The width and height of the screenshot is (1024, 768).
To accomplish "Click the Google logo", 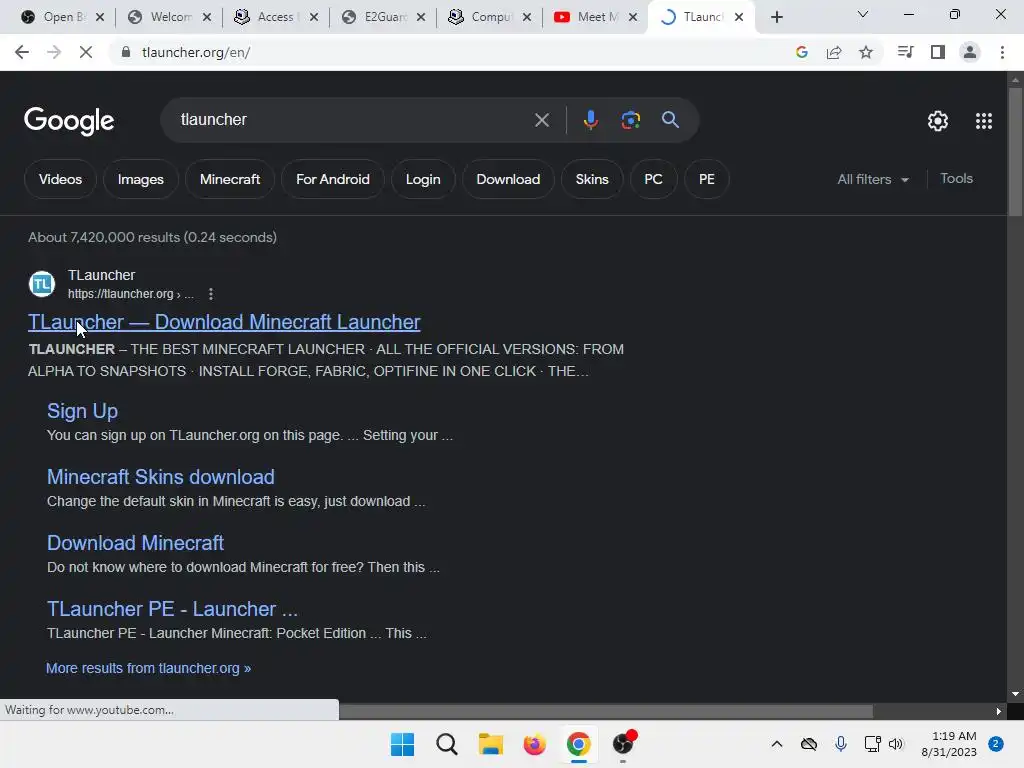I will point(69,121).
